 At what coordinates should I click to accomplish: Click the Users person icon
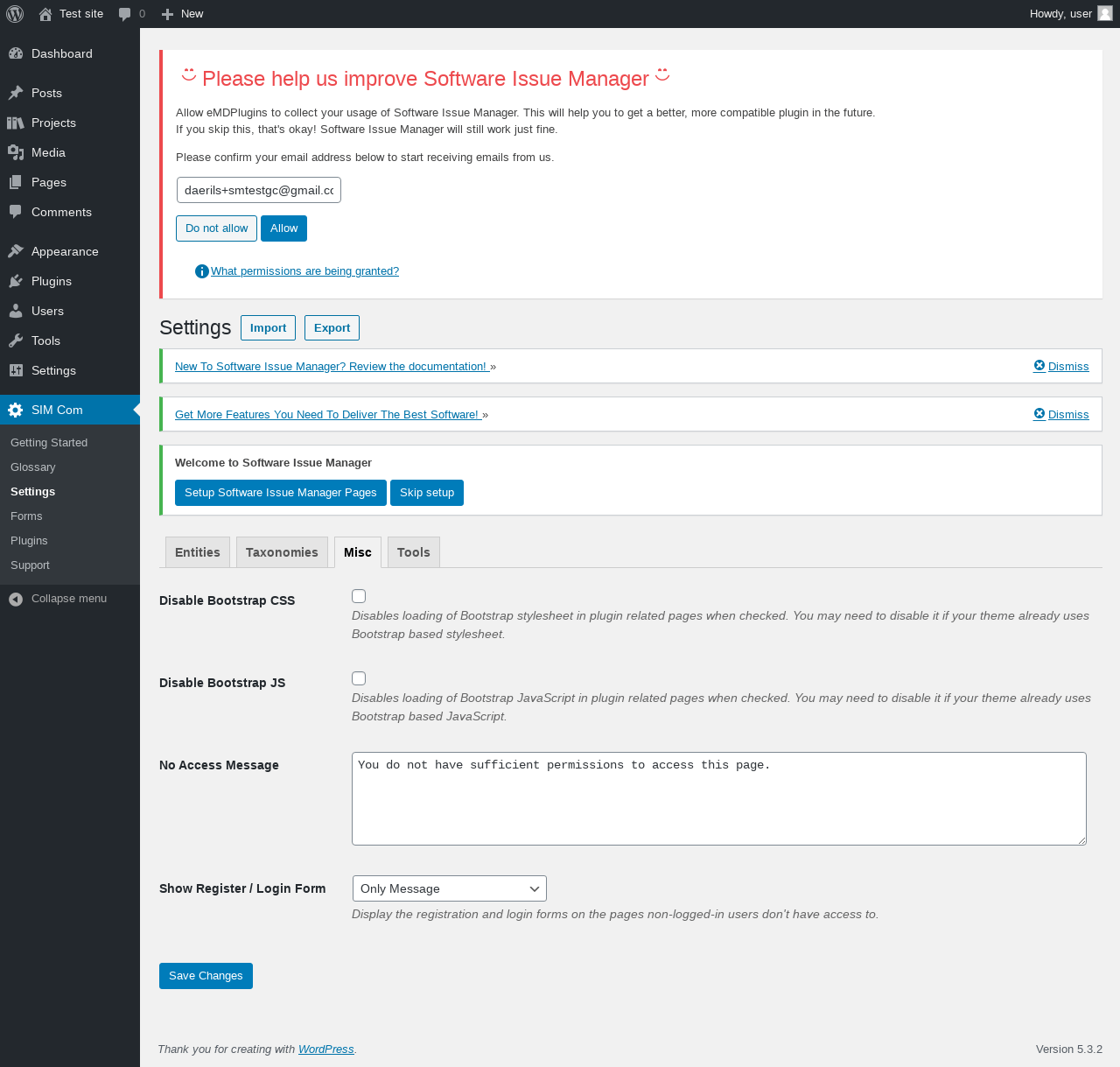point(16,311)
